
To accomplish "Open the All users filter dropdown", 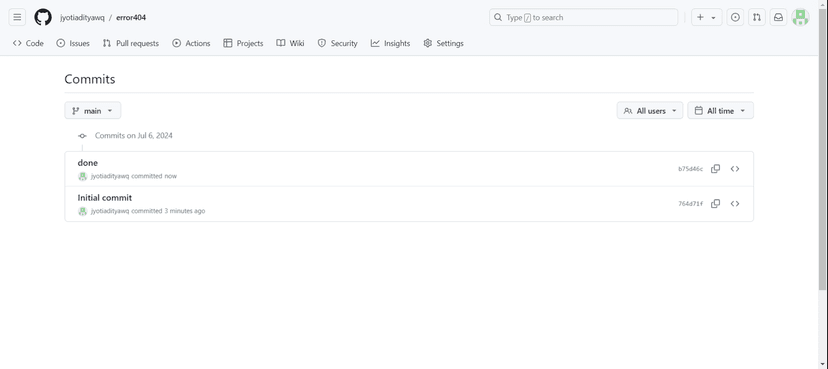I will 650,111.
